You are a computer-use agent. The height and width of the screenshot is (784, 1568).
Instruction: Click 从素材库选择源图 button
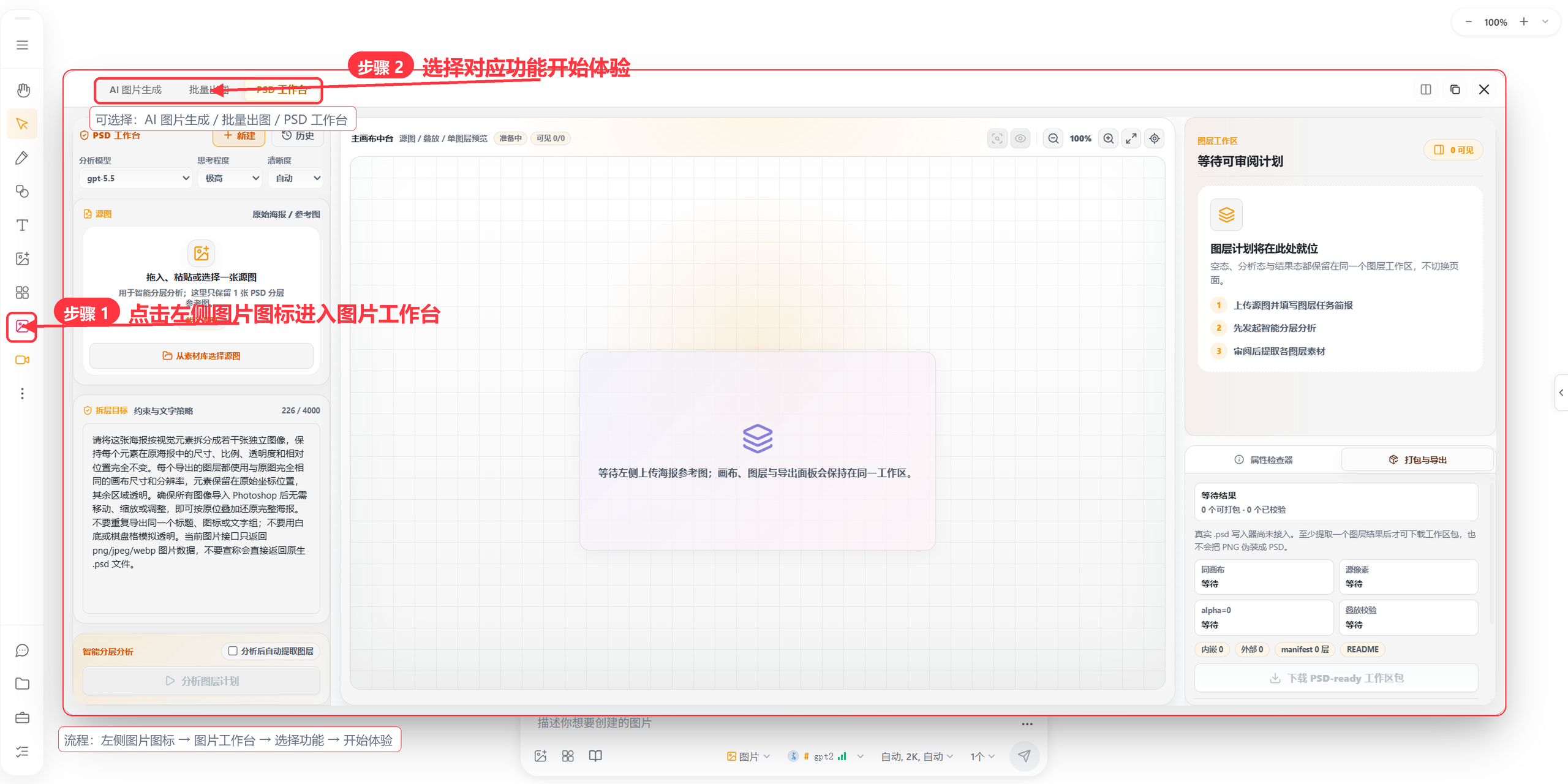point(201,356)
